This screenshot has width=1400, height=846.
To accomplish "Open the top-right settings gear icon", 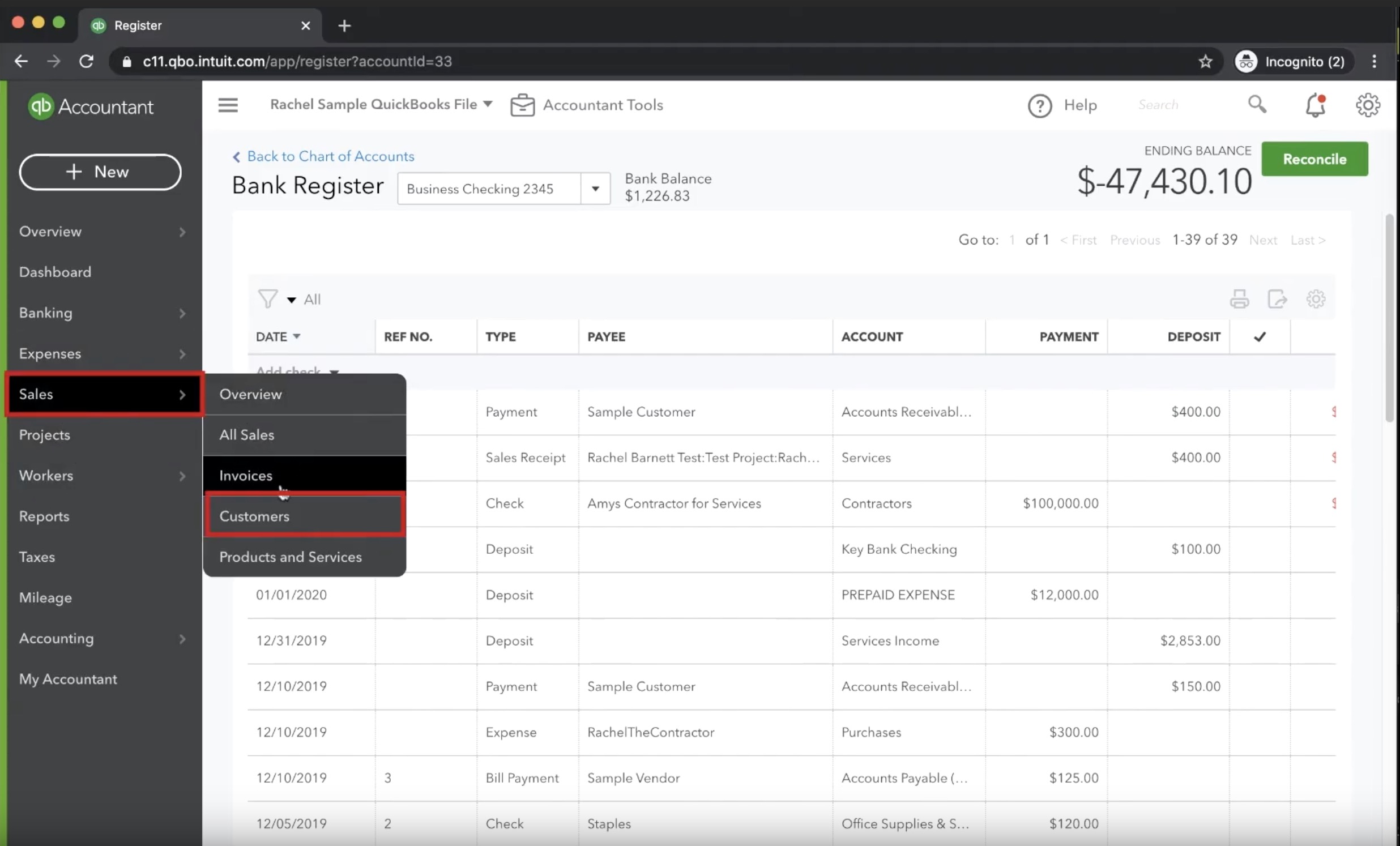I will (x=1368, y=105).
